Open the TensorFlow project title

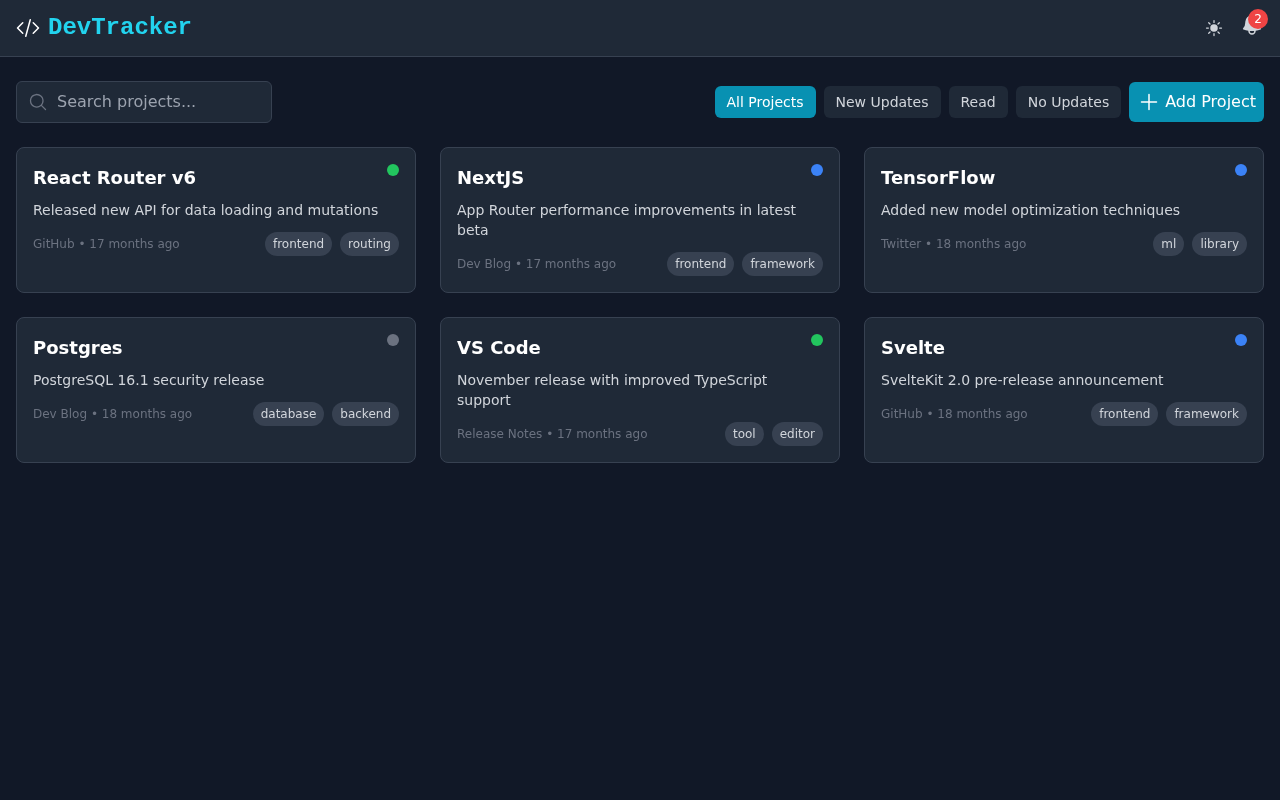938,178
